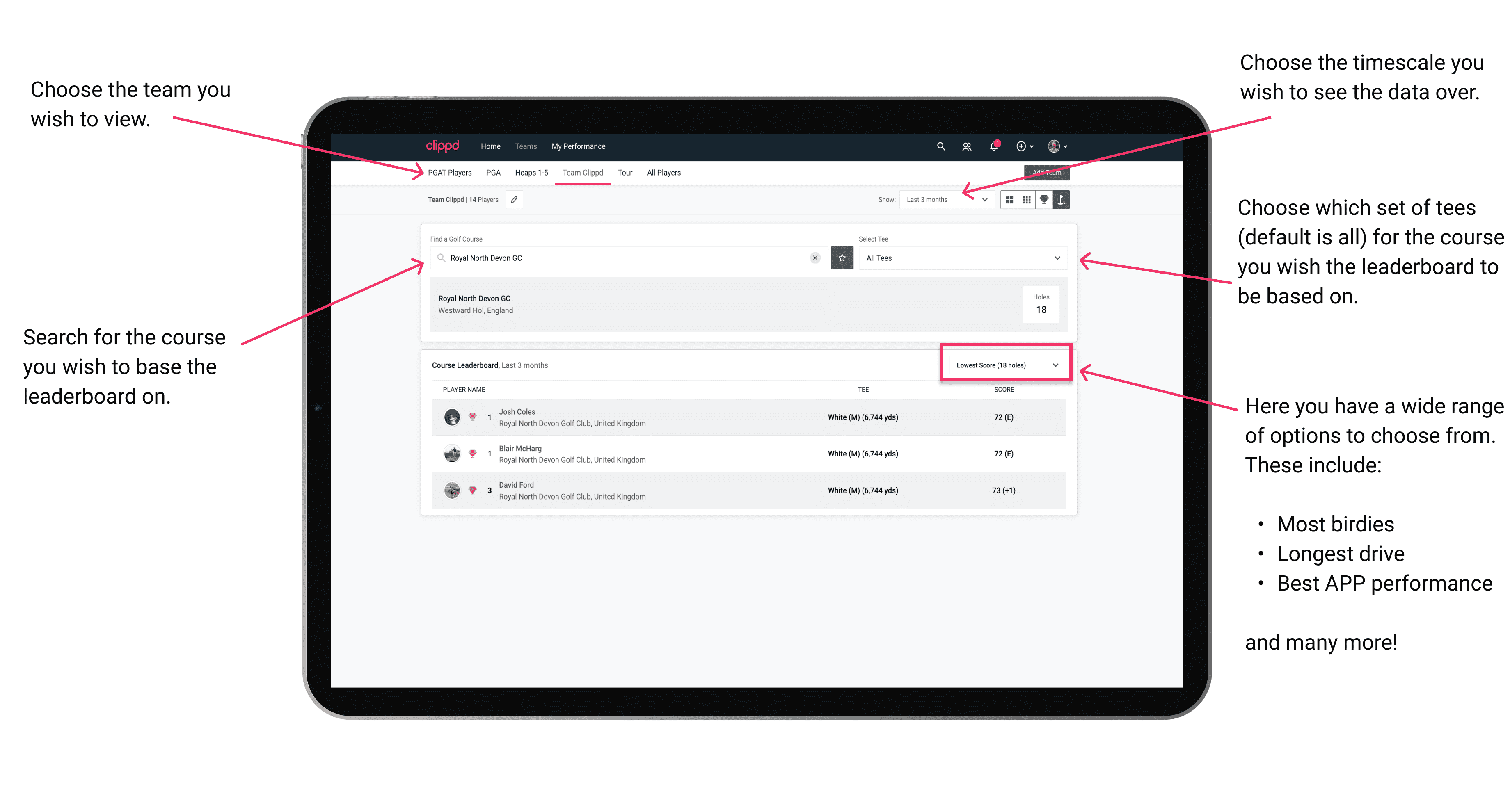Click the clear X button on course search
The height and width of the screenshot is (812, 1510).
pyautogui.click(x=815, y=258)
